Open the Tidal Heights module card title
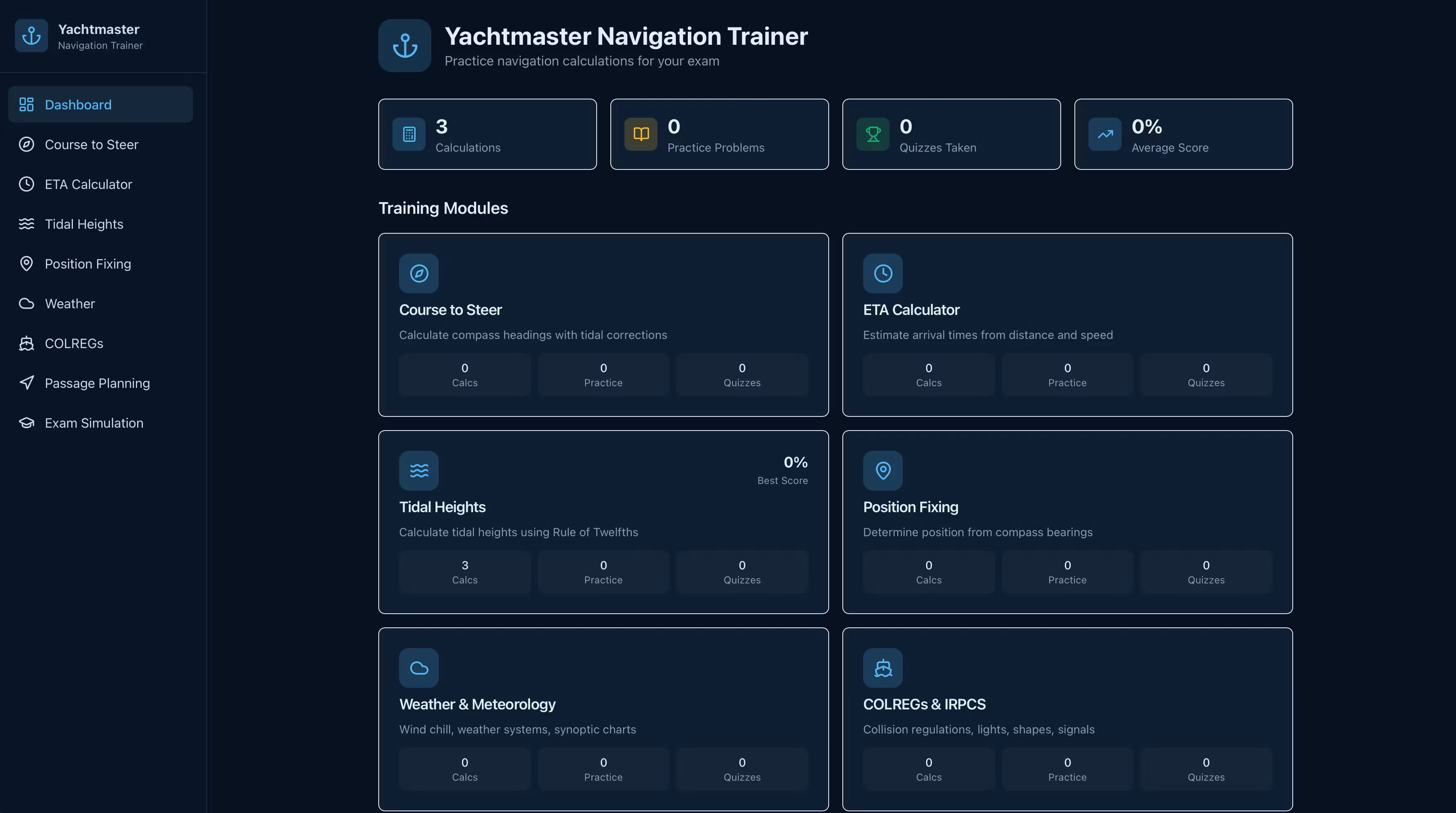Screen dimensions: 1456x813 pyautogui.click(x=442, y=507)
